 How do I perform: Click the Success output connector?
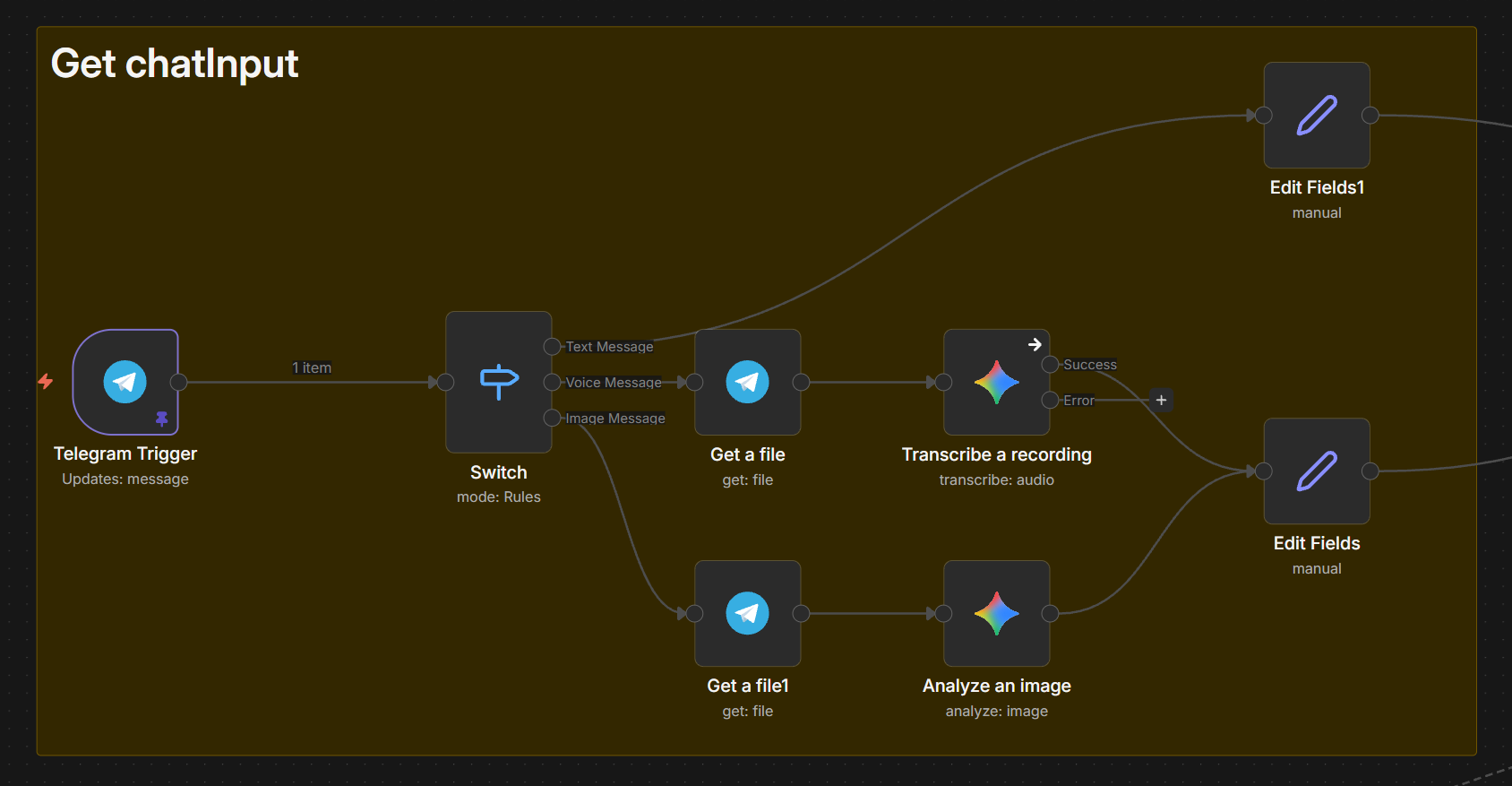(1050, 365)
